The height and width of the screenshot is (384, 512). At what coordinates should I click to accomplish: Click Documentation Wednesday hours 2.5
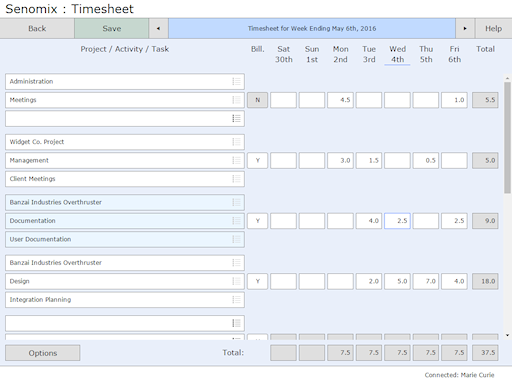click(397, 221)
